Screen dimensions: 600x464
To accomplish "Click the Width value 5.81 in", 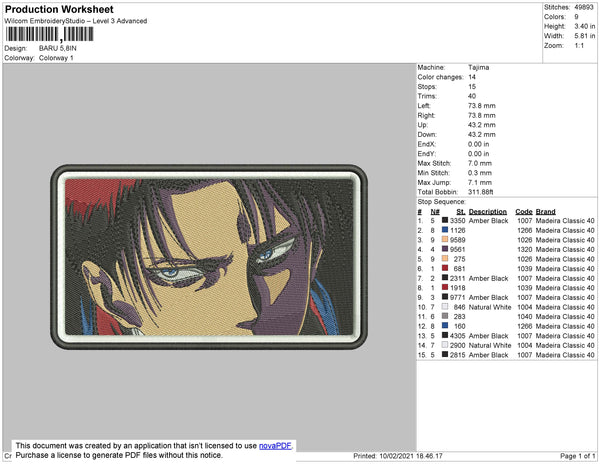I will click(x=585, y=36).
